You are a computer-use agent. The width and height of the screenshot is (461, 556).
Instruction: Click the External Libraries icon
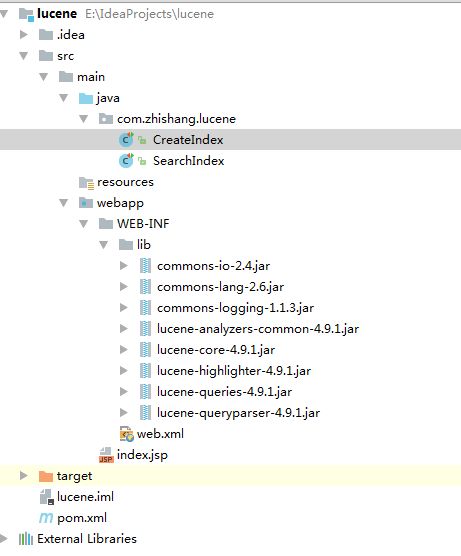(x=26, y=539)
